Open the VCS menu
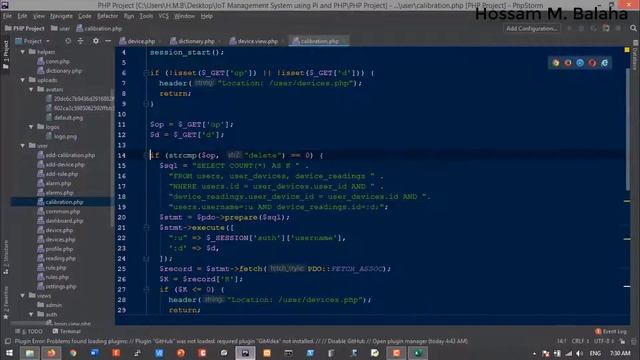 coord(163,16)
